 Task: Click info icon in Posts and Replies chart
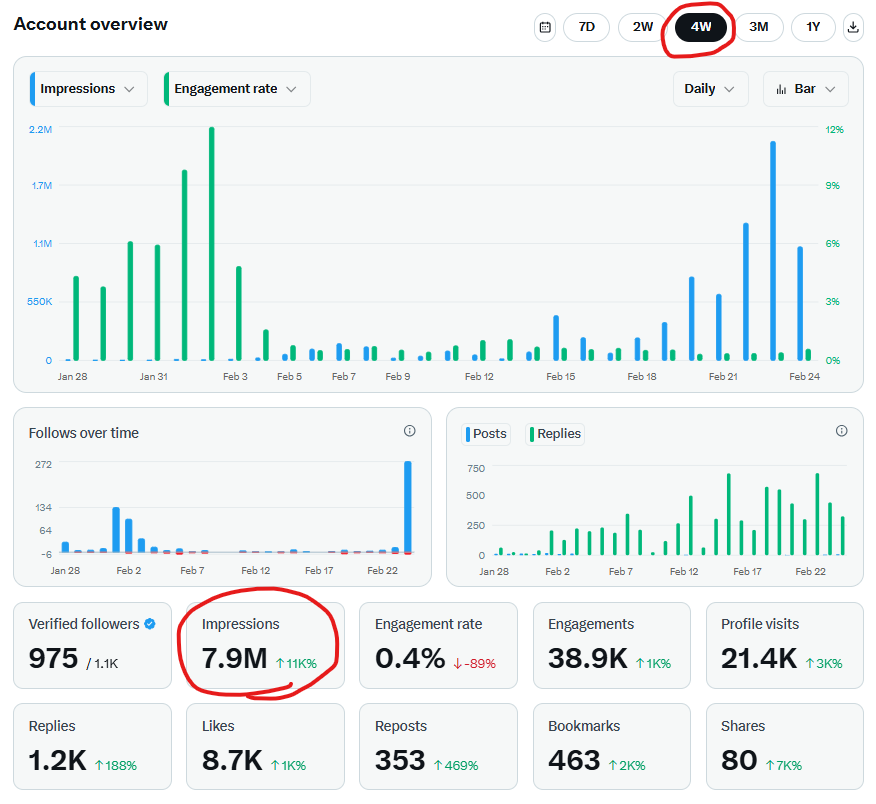pyautogui.click(x=841, y=431)
